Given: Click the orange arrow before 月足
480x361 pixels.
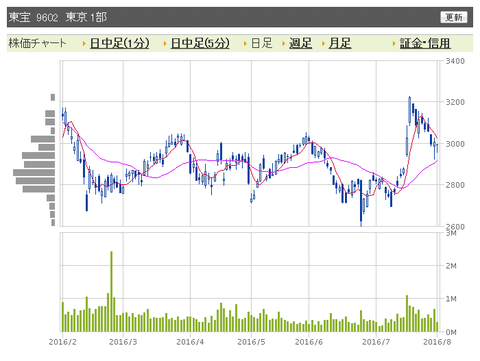Looking at the screenshot, I should [323, 44].
